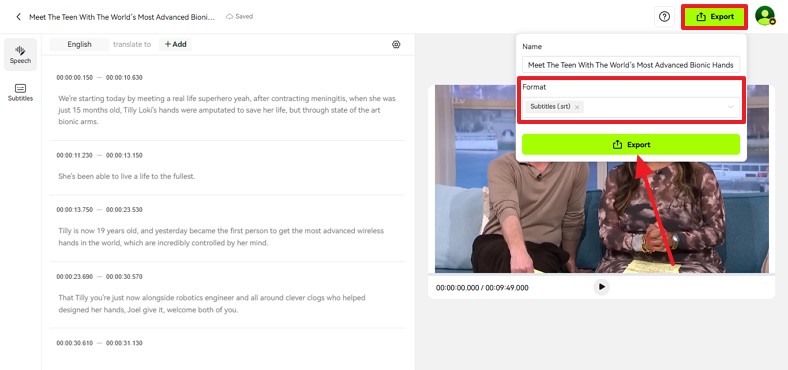Click the video progress bar under preview
Image resolution: width=788 pixels, height=370 pixels.
[x=602, y=274]
